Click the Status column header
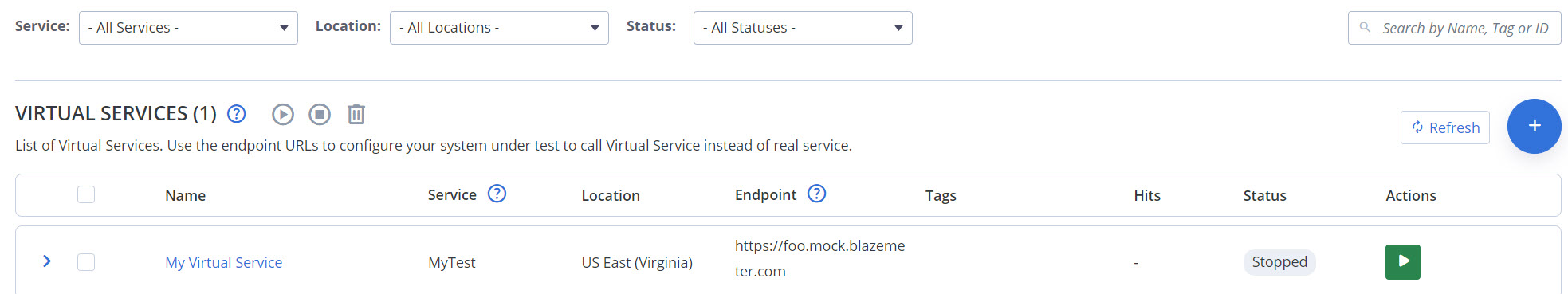This screenshot has height=294, width=1568. [1265, 195]
